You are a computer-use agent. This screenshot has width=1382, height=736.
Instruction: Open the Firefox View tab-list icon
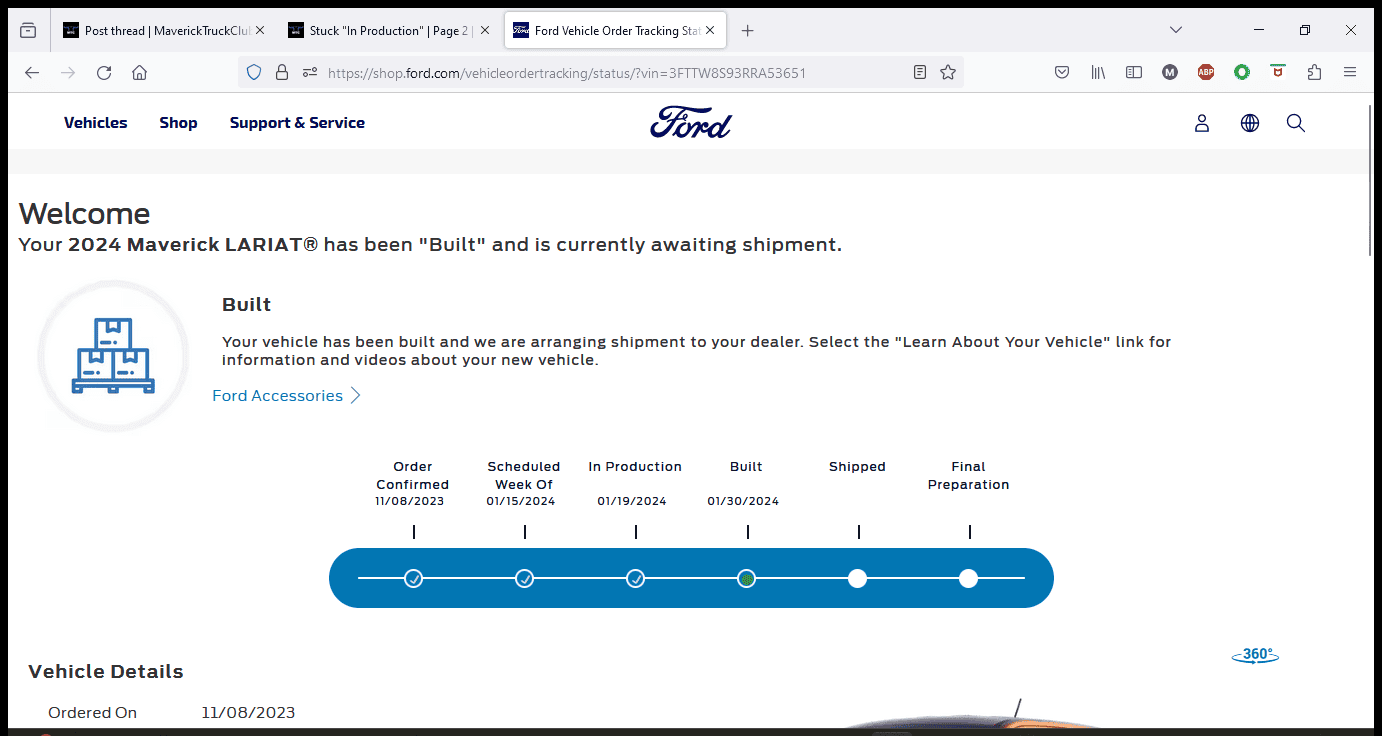[28, 31]
